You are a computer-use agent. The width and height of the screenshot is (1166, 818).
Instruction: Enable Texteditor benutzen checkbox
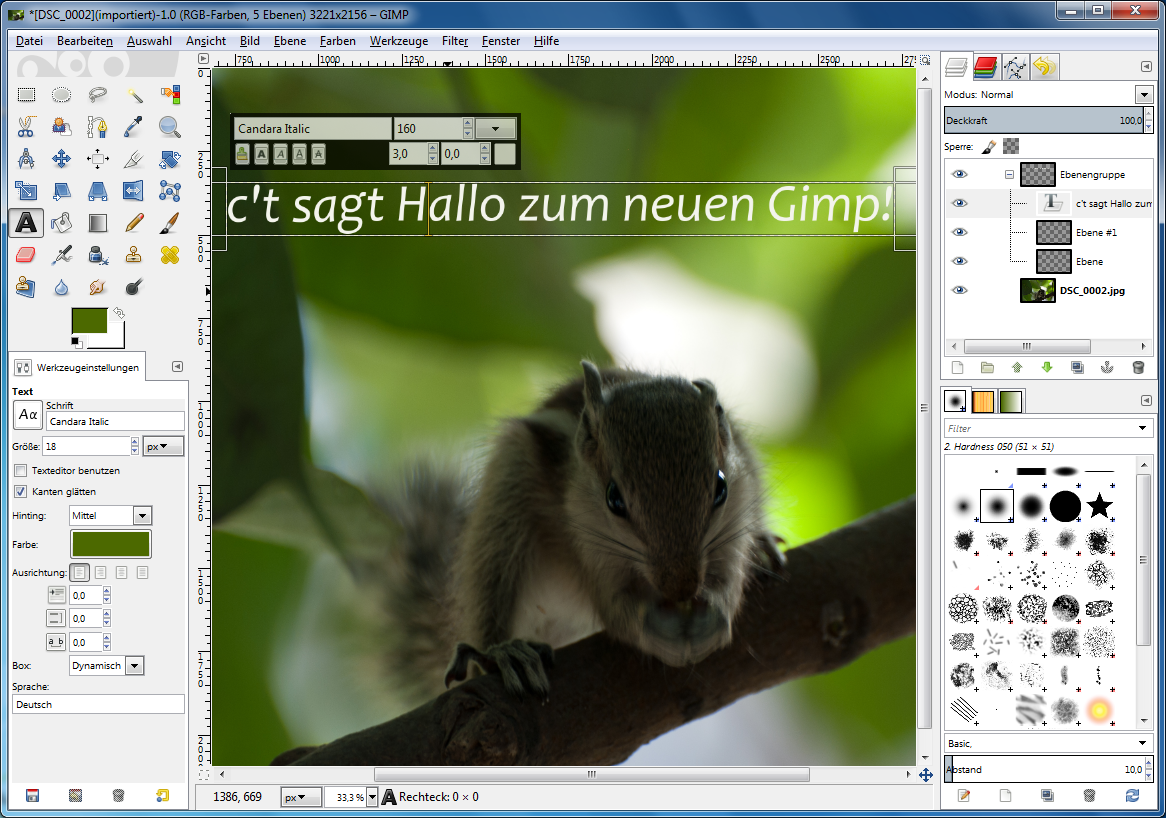click(x=21, y=471)
